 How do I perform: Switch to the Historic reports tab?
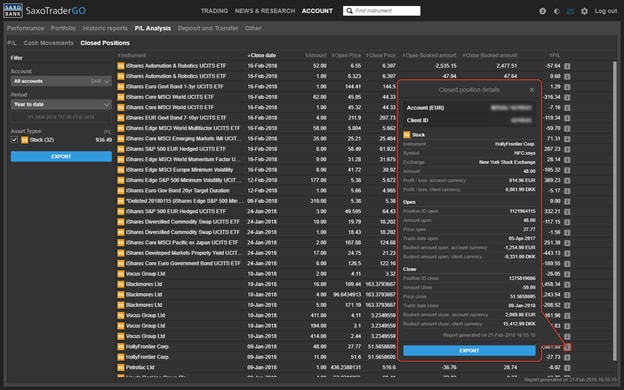pyautogui.click(x=105, y=28)
